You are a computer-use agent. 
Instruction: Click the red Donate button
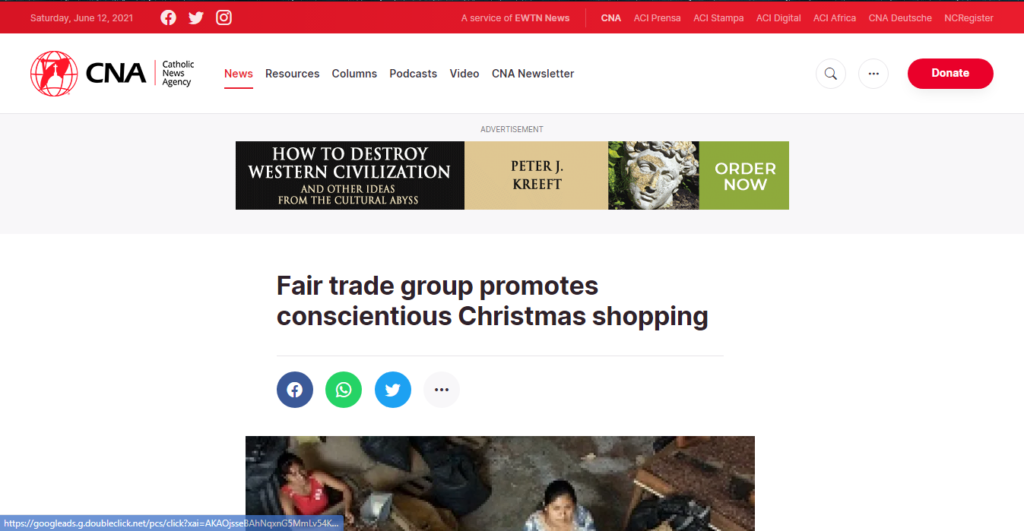coord(950,73)
